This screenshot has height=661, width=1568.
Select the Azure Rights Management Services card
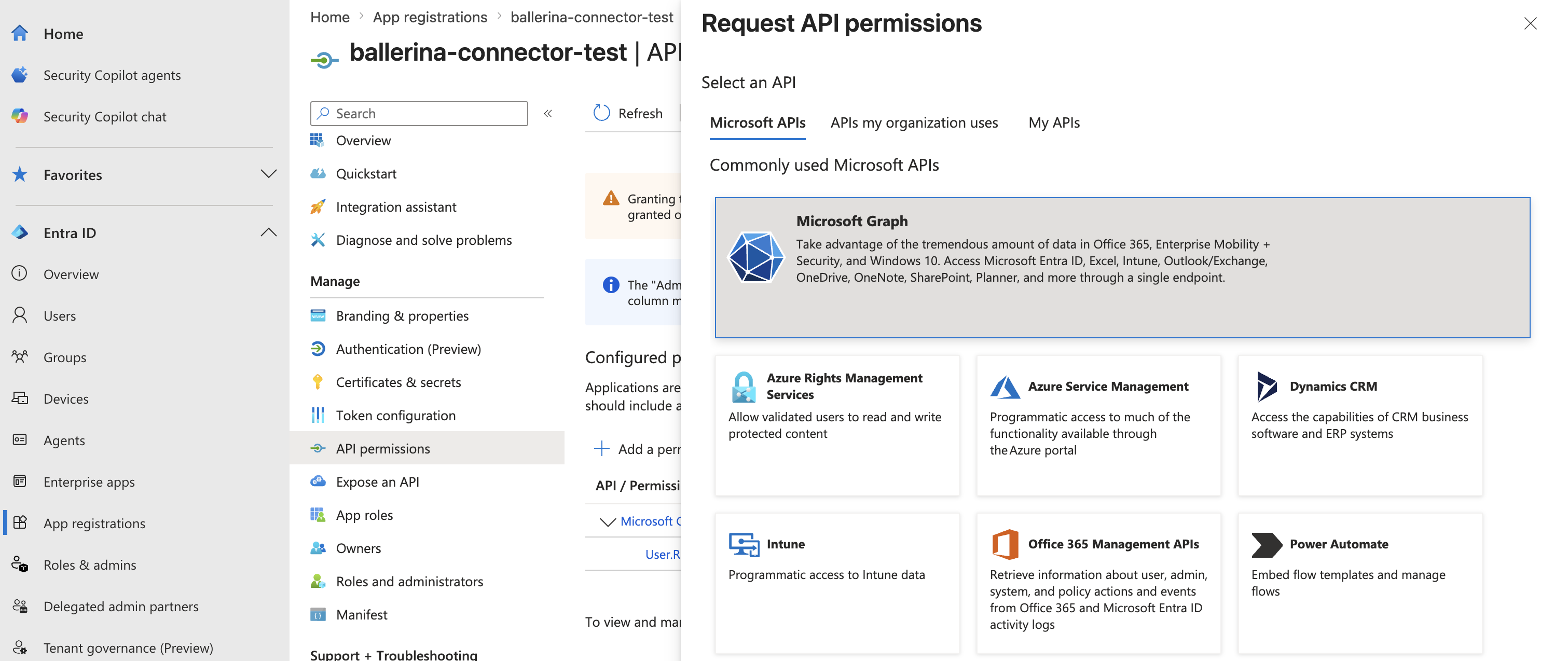[x=837, y=425]
